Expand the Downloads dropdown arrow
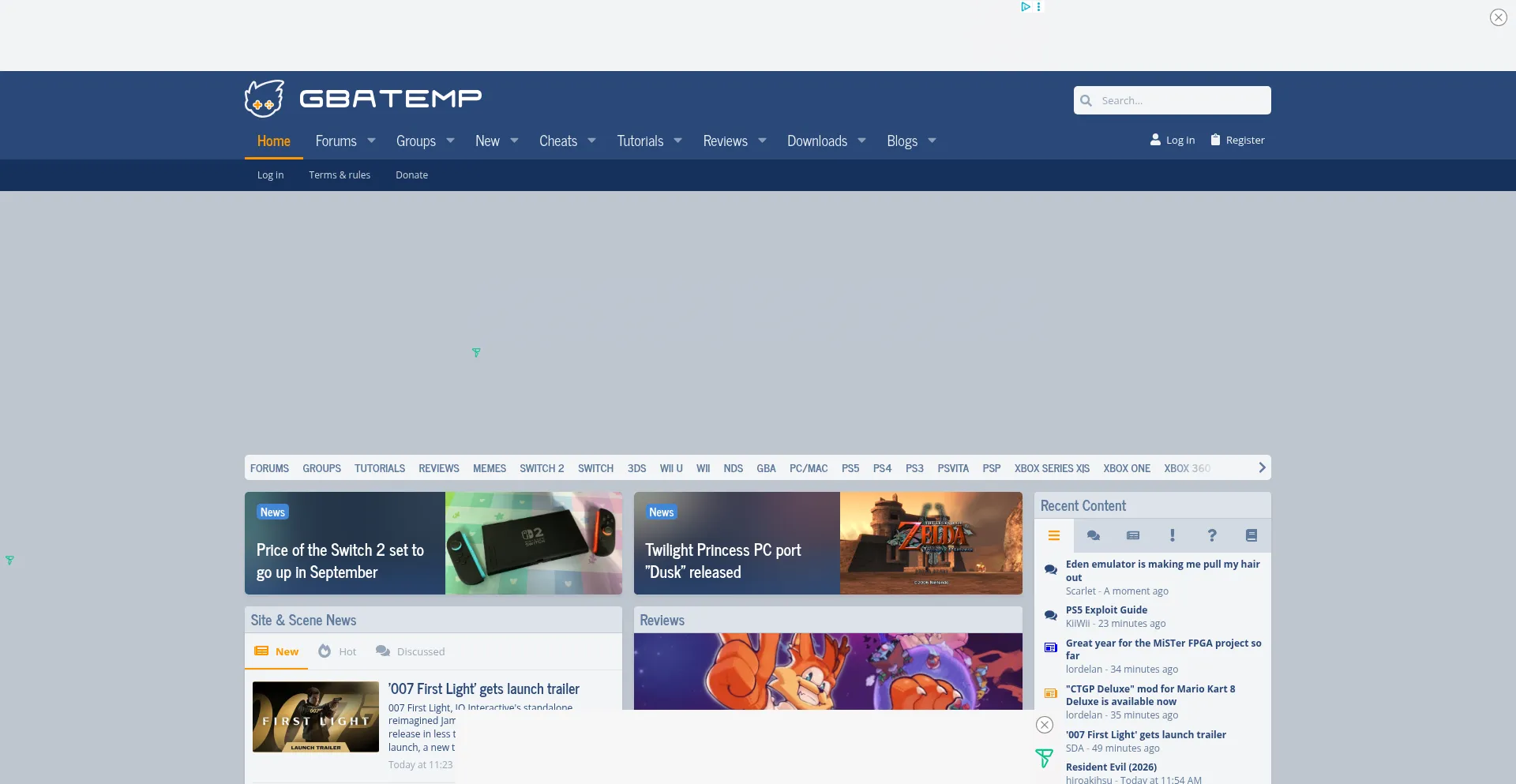Screen dimensions: 1516x784 [x=861, y=141]
